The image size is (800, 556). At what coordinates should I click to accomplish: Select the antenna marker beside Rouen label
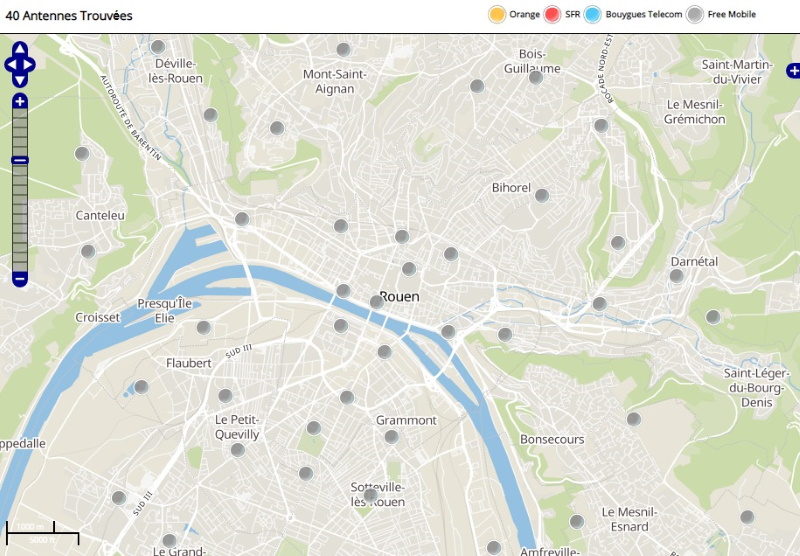[377, 301]
